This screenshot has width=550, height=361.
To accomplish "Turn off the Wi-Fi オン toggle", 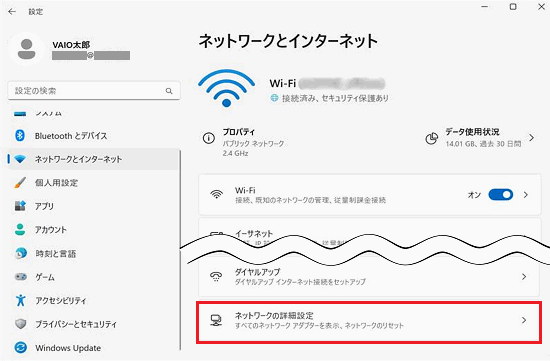I will click(x=501, y=194).
